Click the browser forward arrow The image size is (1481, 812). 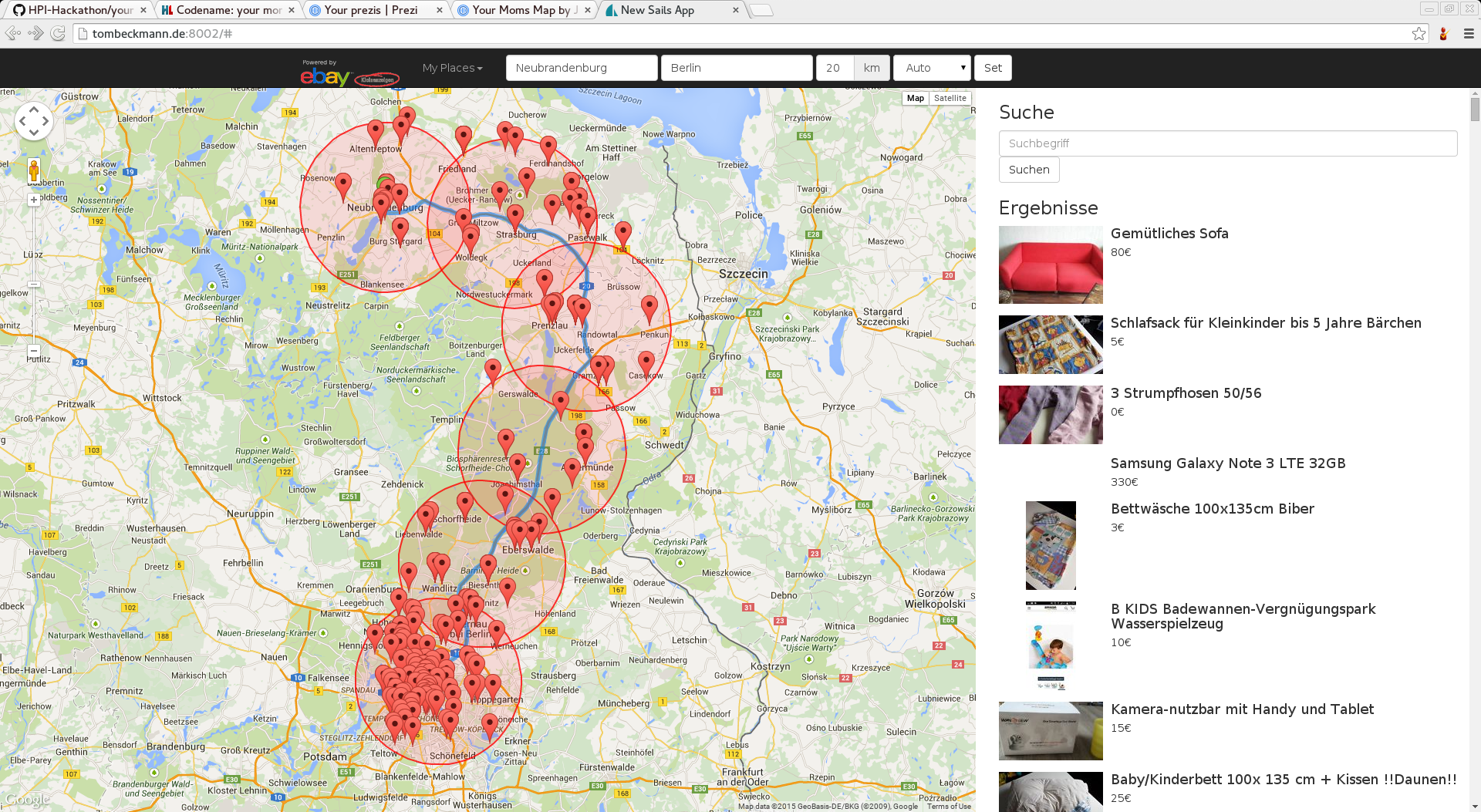(35, 33)
